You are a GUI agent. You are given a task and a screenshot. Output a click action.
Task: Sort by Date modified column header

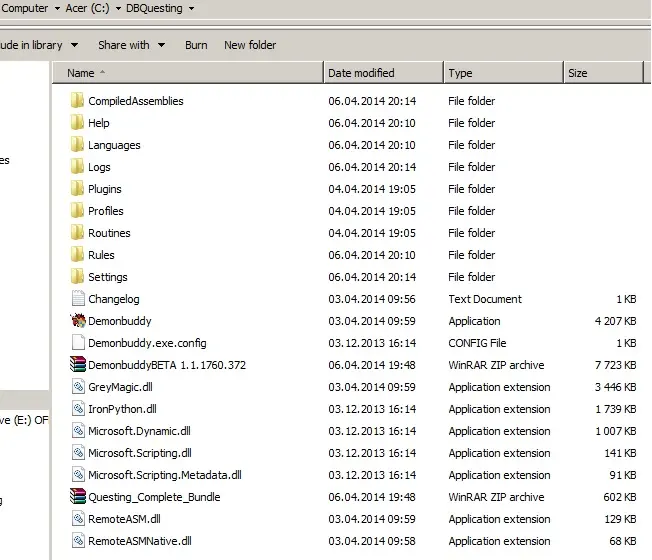point(382,73)
